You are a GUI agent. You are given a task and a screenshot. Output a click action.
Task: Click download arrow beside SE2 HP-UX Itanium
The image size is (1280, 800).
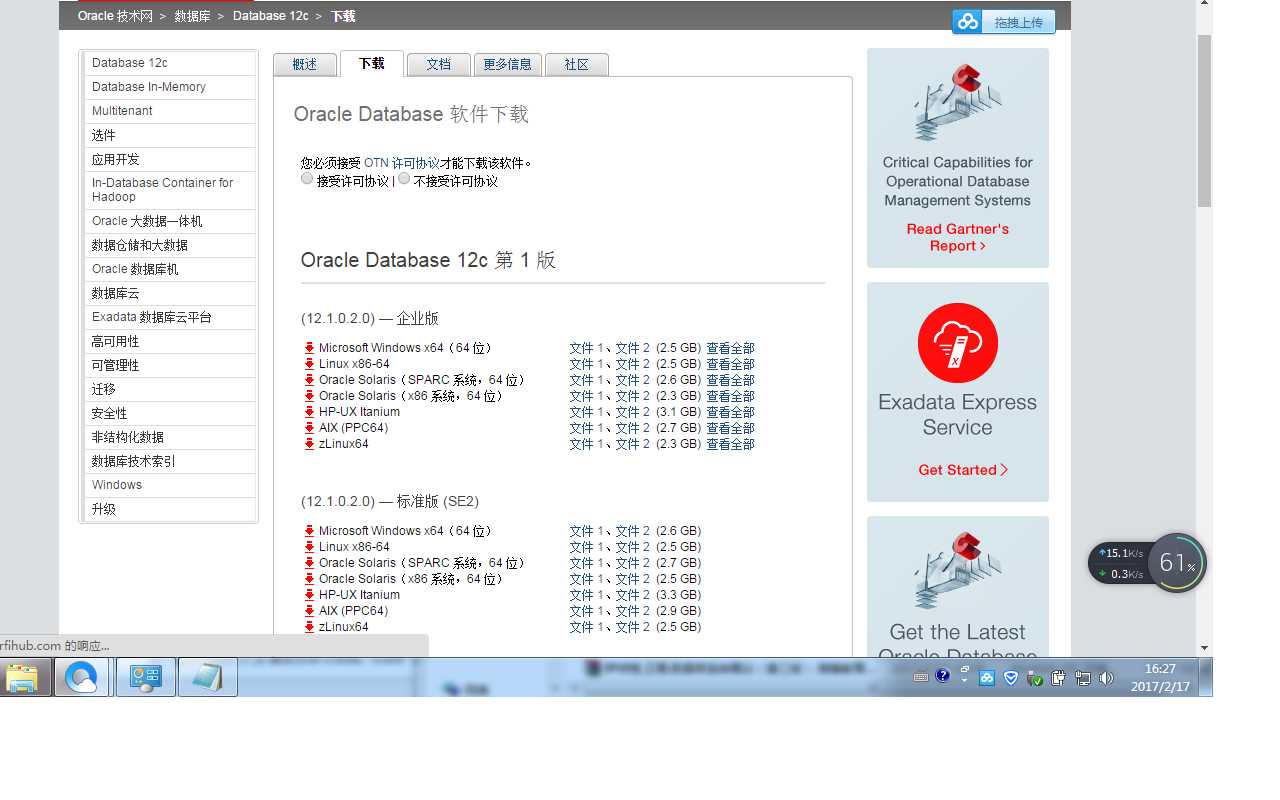click(x=310, y=595)
